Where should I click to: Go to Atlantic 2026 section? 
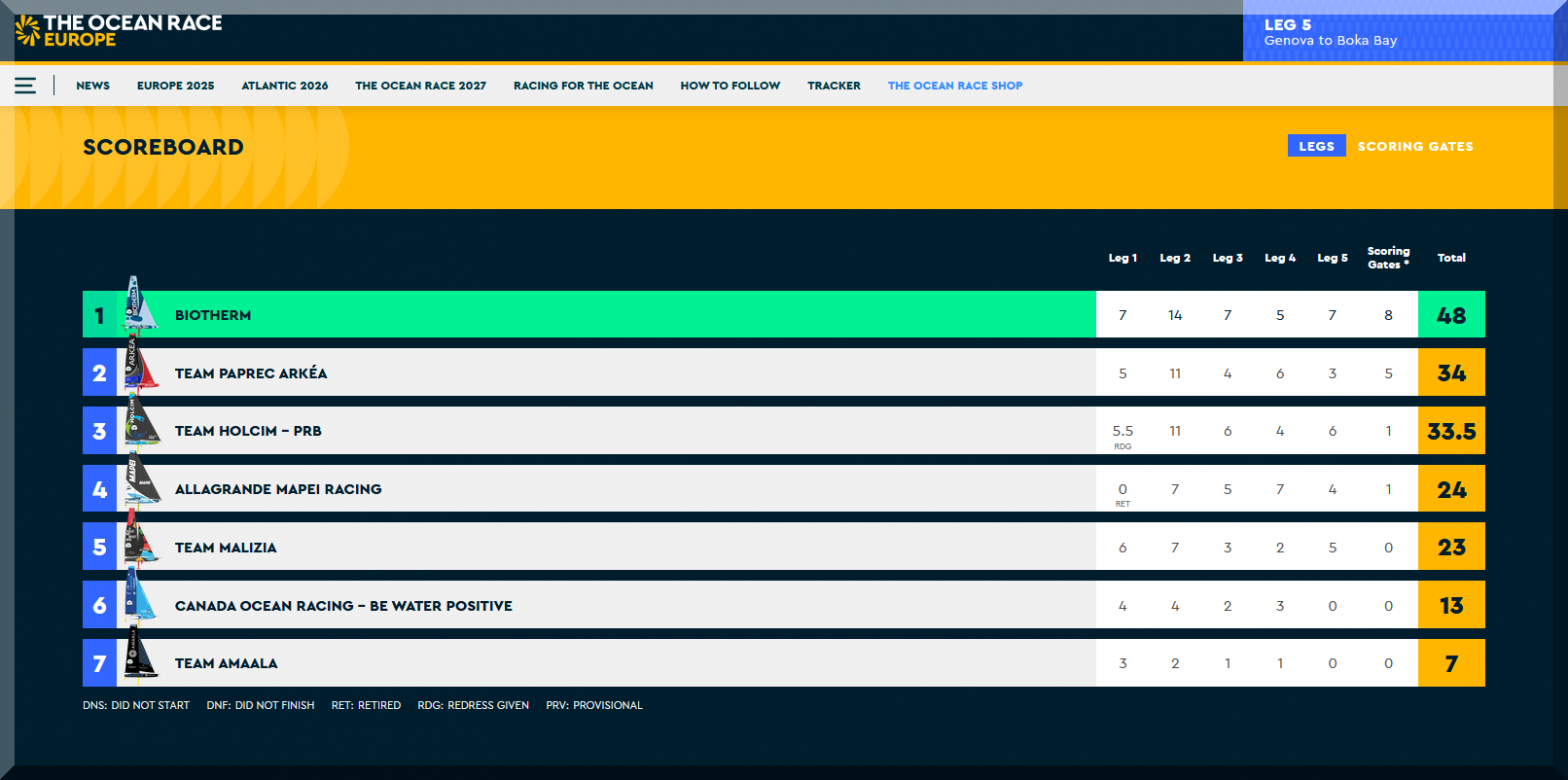284,86
